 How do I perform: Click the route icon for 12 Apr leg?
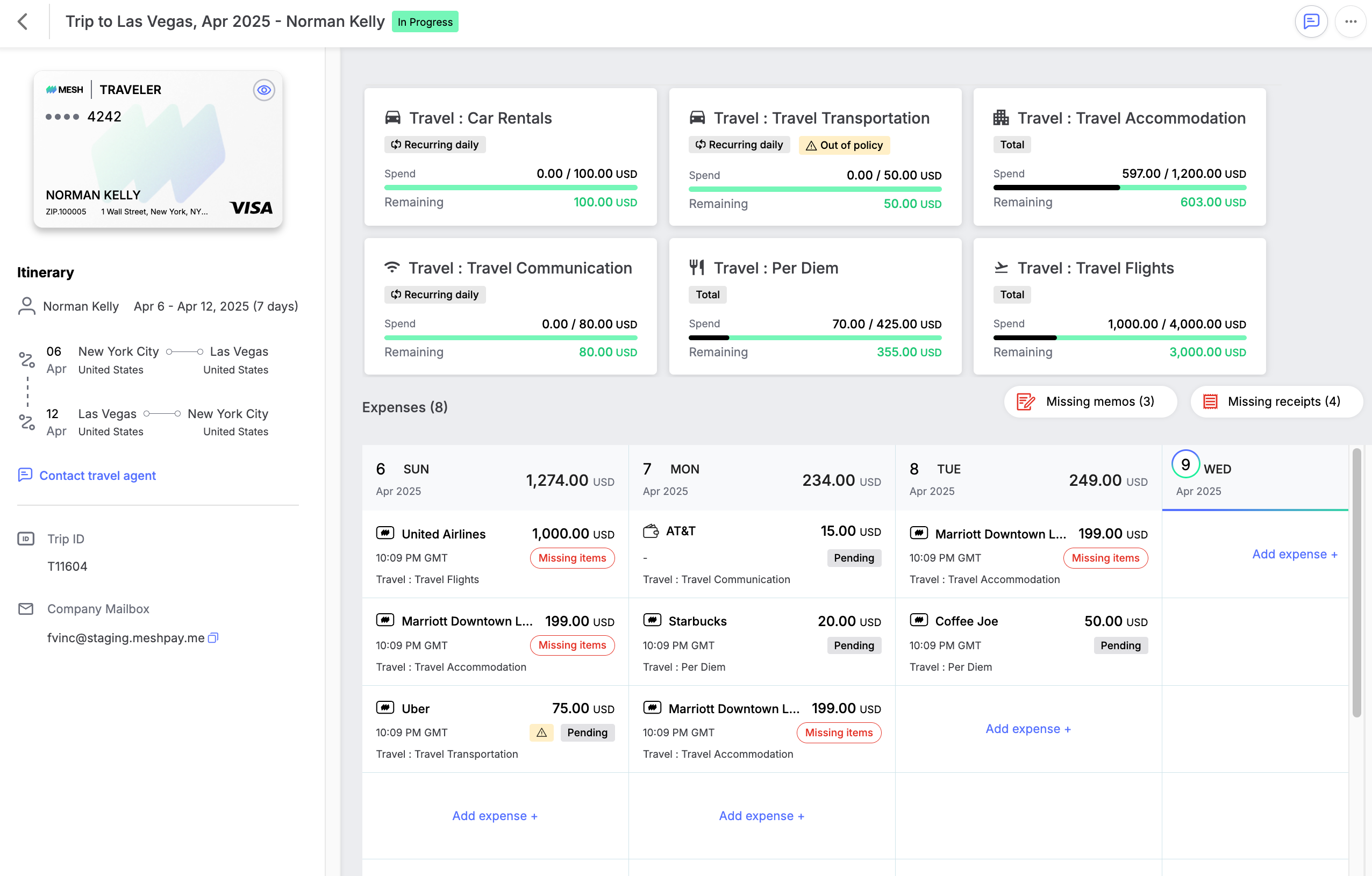[27, 422]
